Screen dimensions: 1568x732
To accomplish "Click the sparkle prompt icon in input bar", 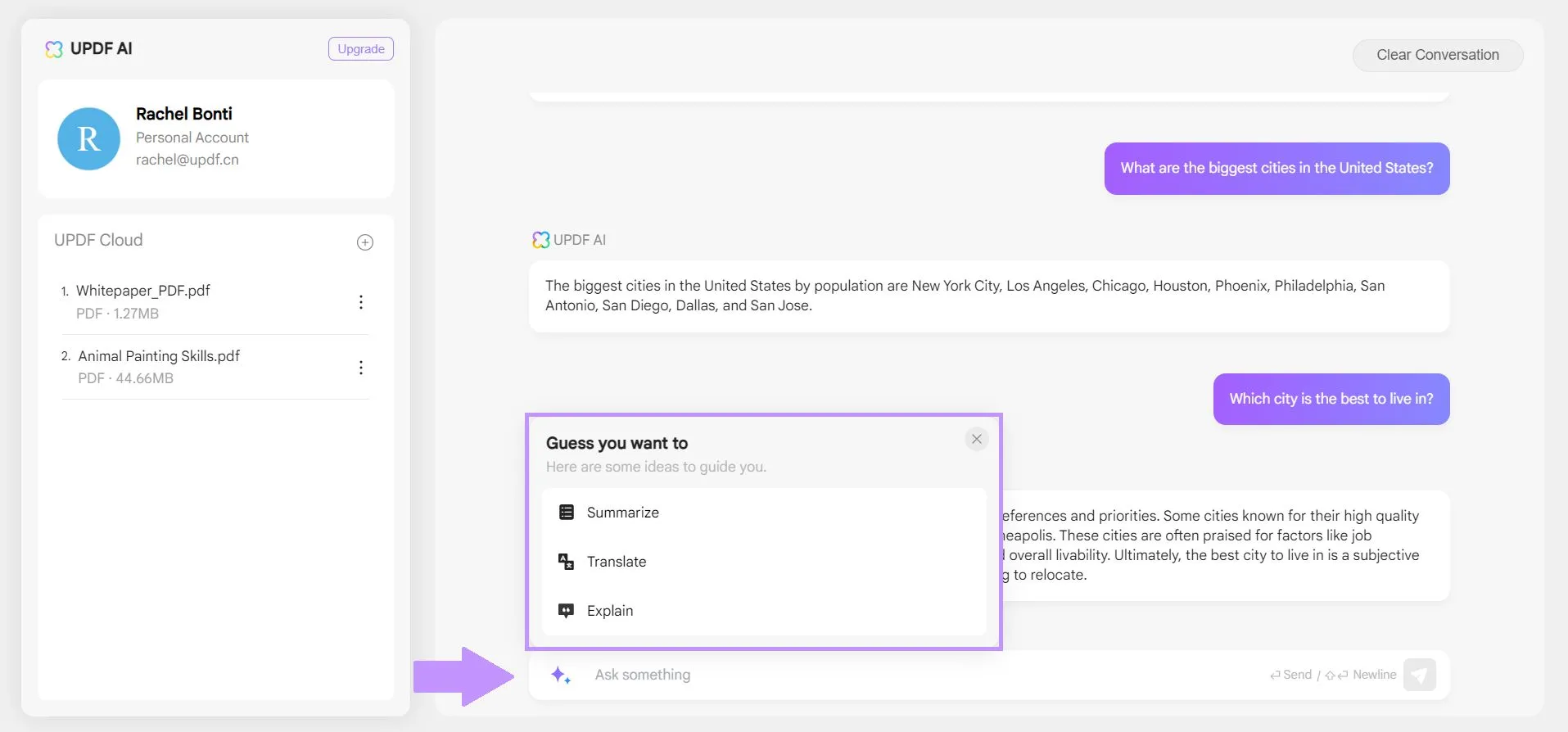I will pos(561,676).
